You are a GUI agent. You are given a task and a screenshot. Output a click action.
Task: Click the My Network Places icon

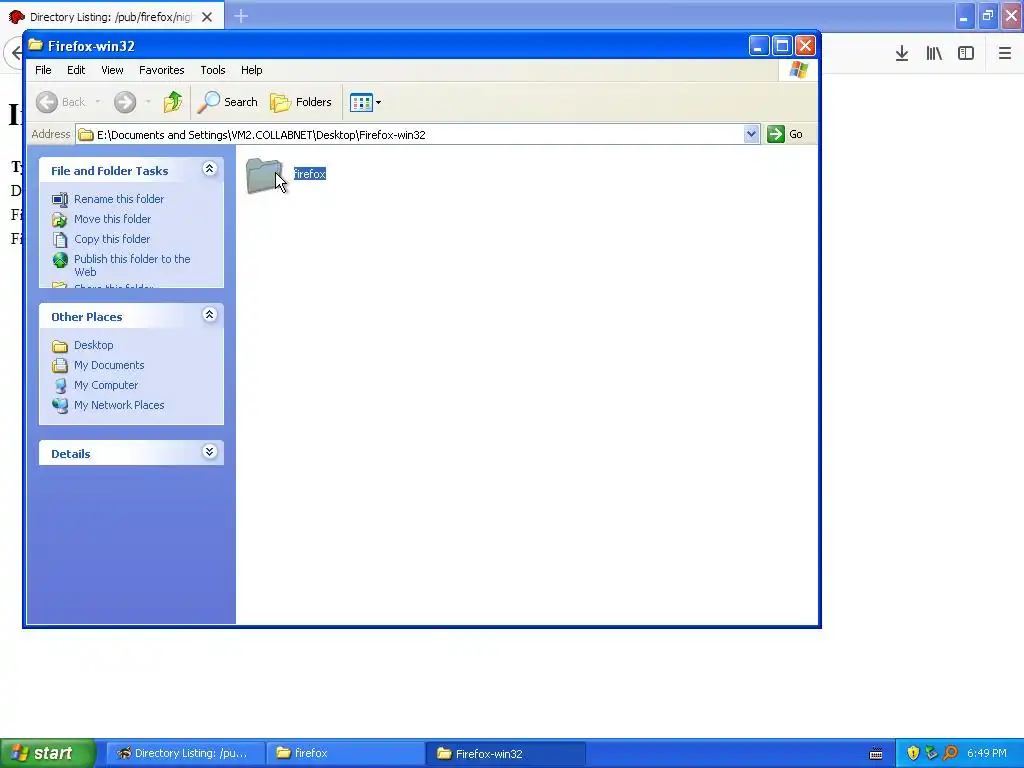click(x=59, y=406)
